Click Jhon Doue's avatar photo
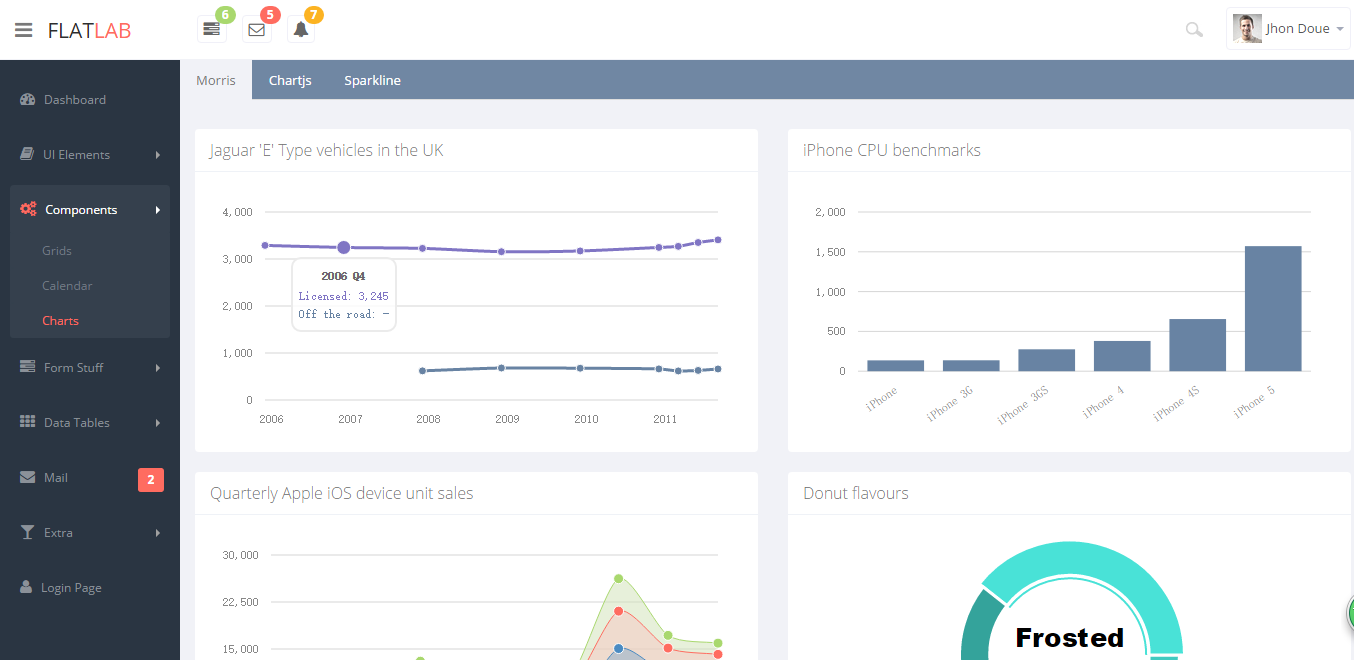Viewport: 1354px width, 660px height. click(1247, 29)
